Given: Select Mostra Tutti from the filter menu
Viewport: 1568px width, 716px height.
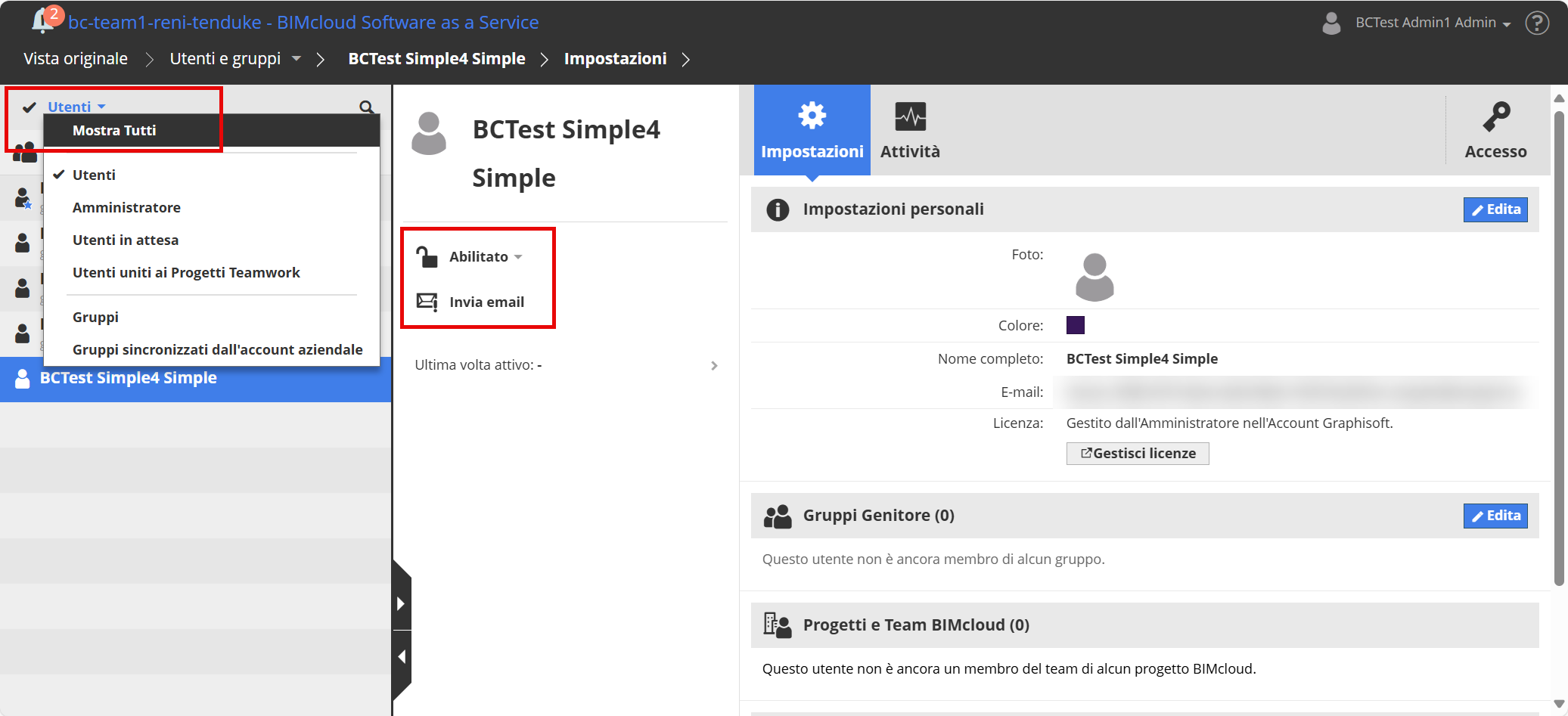Looking at the screenshot, I should point(114,130).
